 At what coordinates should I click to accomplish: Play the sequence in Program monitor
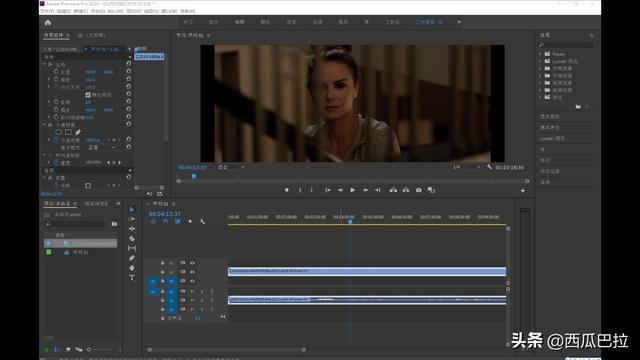[353, 190]
